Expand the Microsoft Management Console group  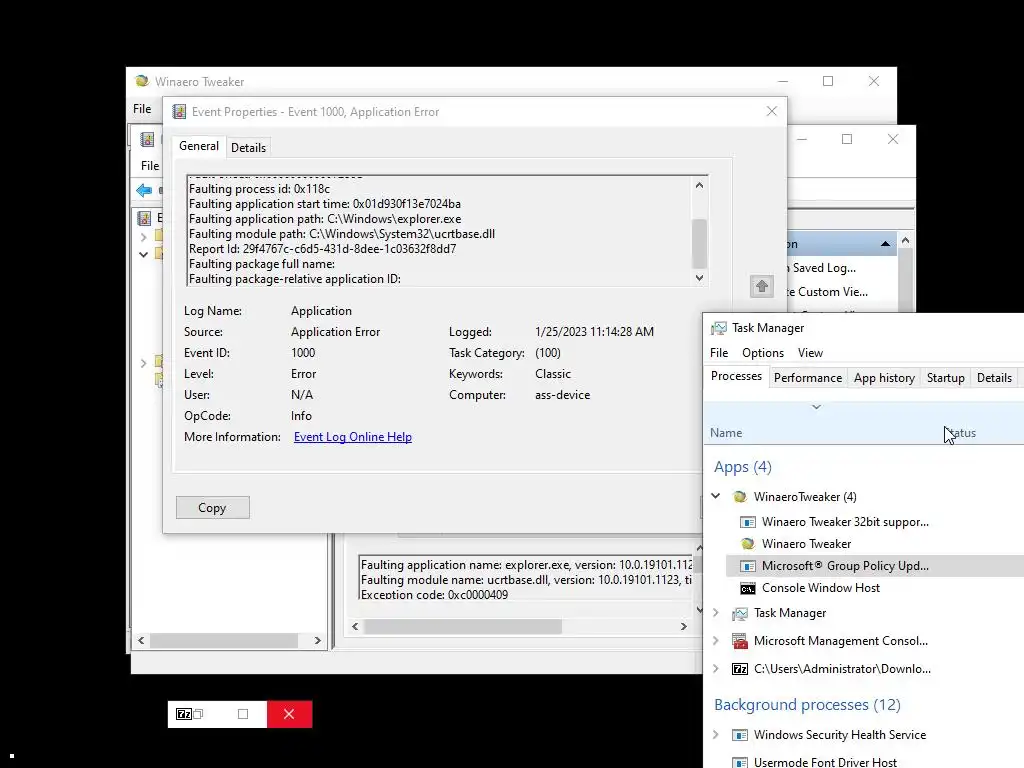(716, 641)
